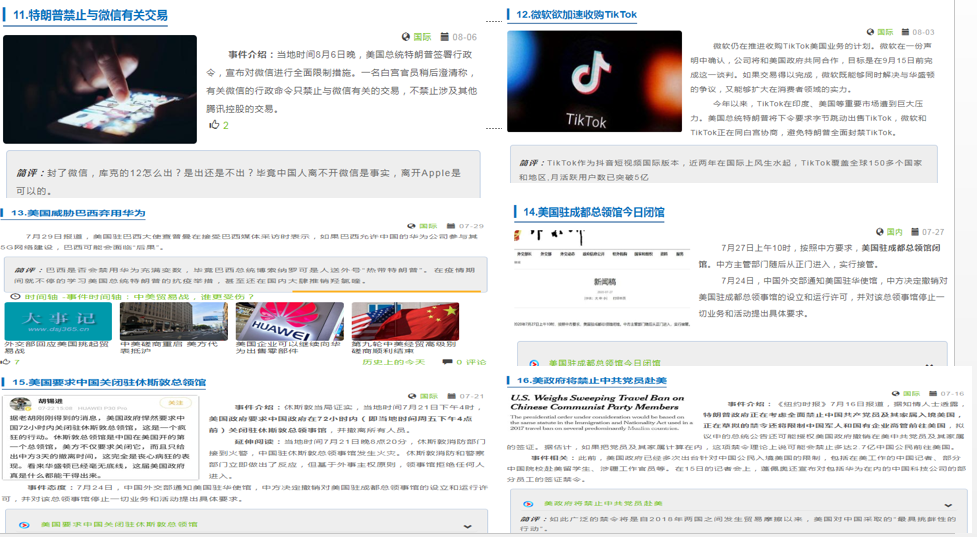Open 国际 category in article 13
Screen dimensions: 977x537
(x=427, y=226)
